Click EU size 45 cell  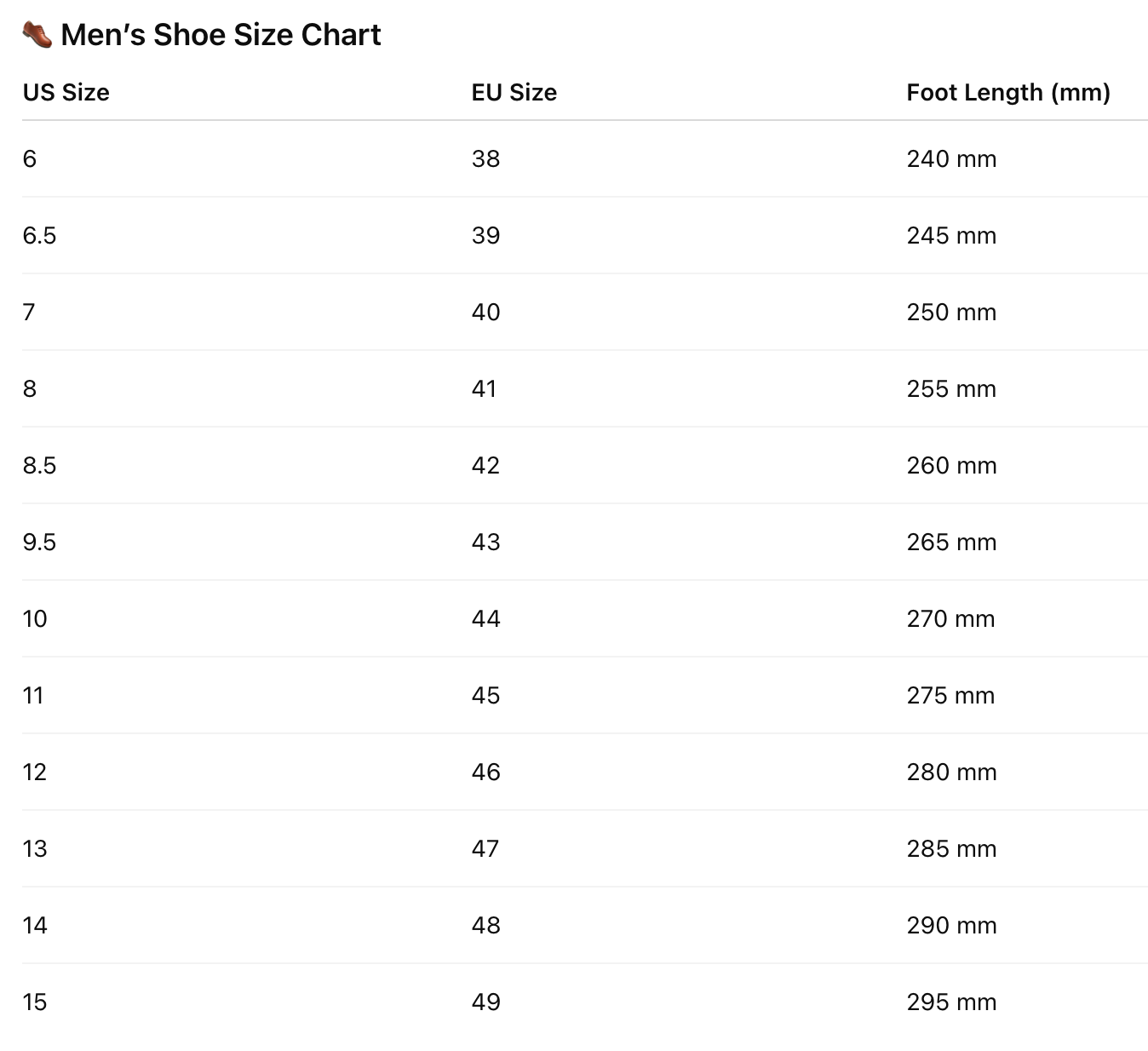click(486, 695)
